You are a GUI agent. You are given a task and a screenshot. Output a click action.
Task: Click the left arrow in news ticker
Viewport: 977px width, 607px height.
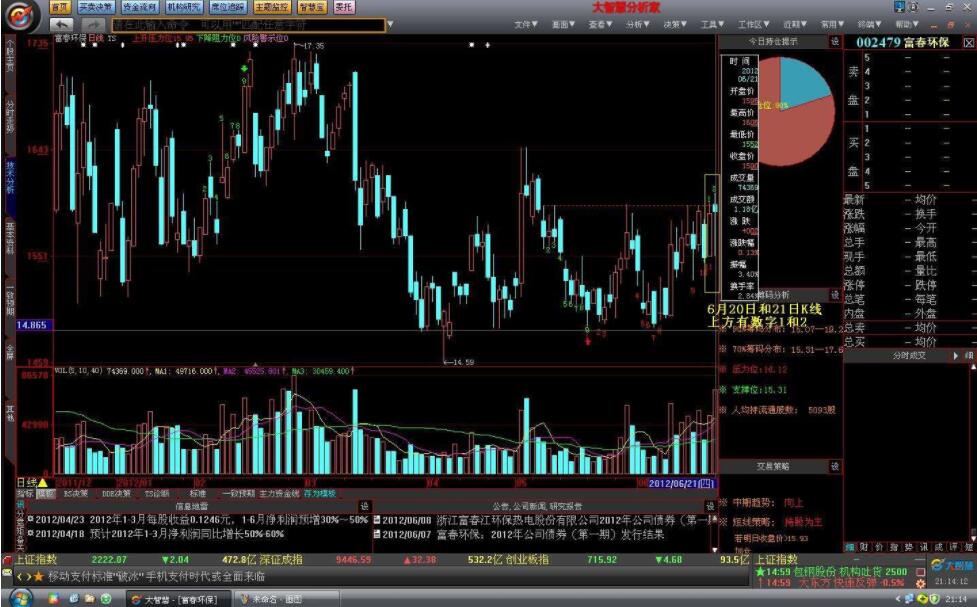point(19,576)
